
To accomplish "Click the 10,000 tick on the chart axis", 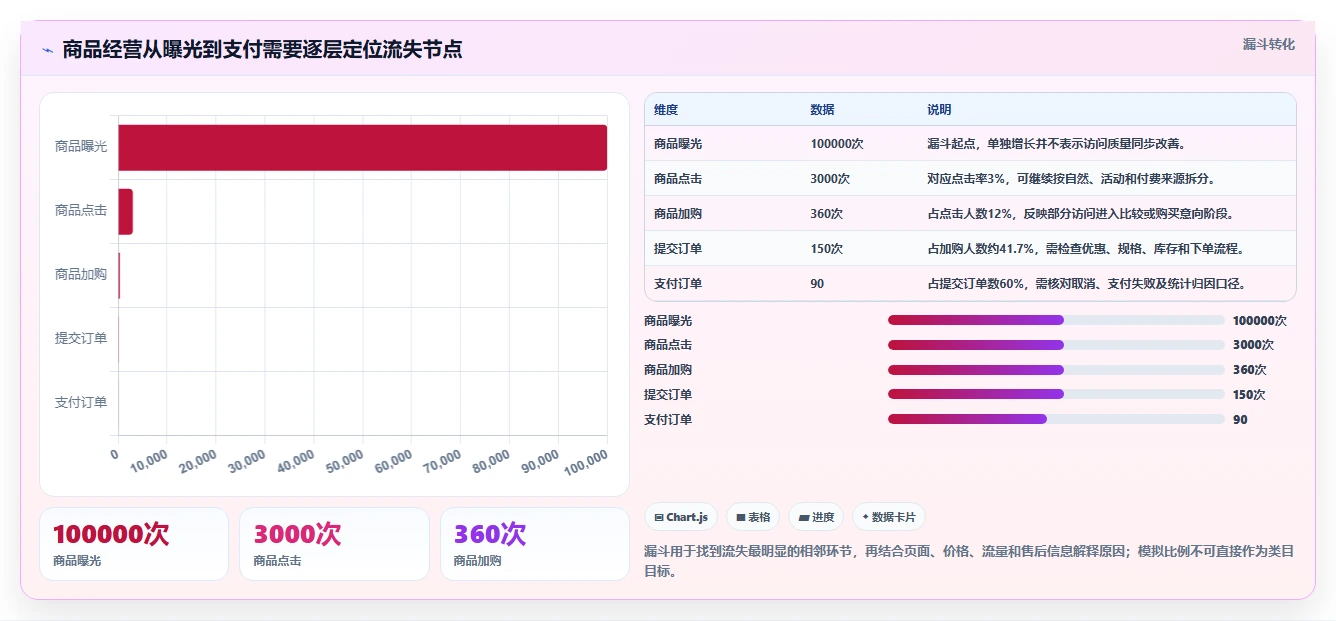I will [149, 462].
